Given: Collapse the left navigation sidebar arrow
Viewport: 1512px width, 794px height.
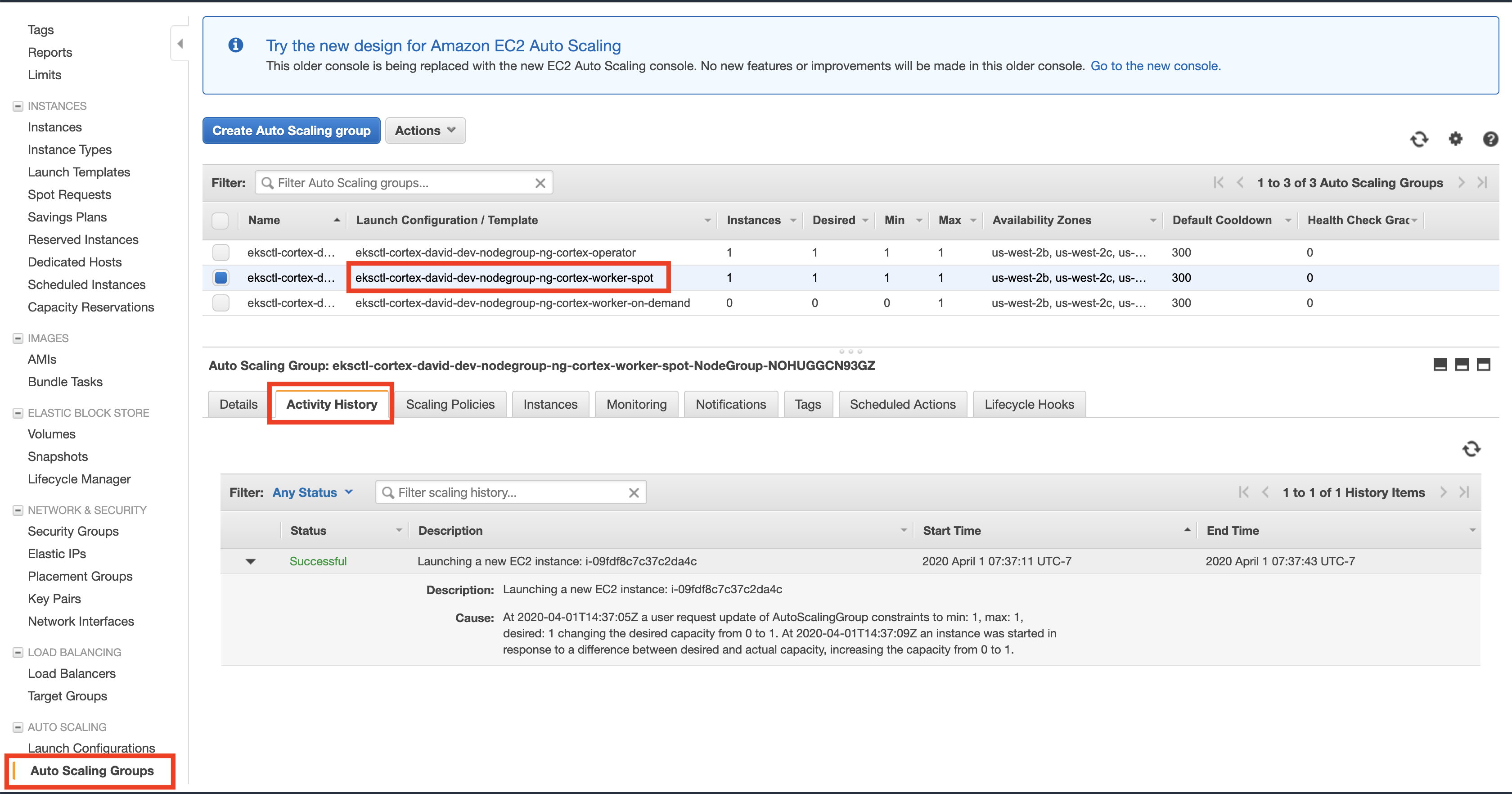Looking at the screenshot, I should click(180, 44).
